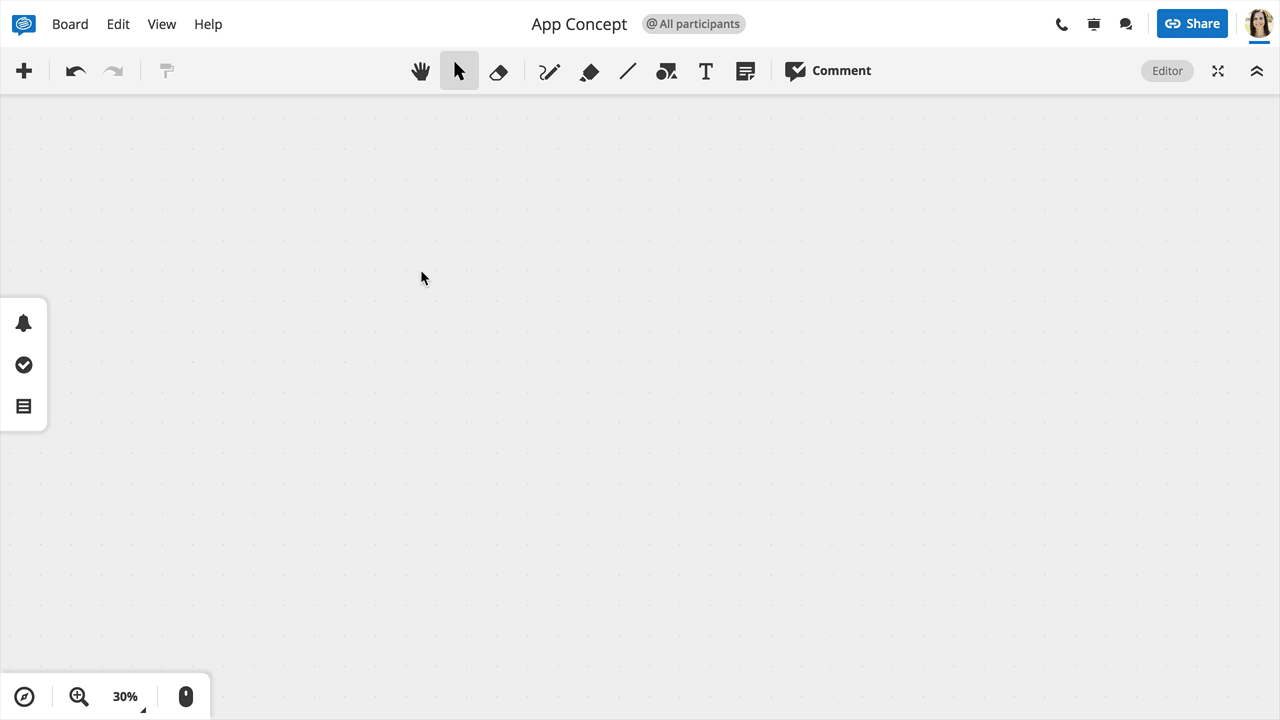Select the Line tool
Screen dimensions: 1280x720
(x=627, y=71)
